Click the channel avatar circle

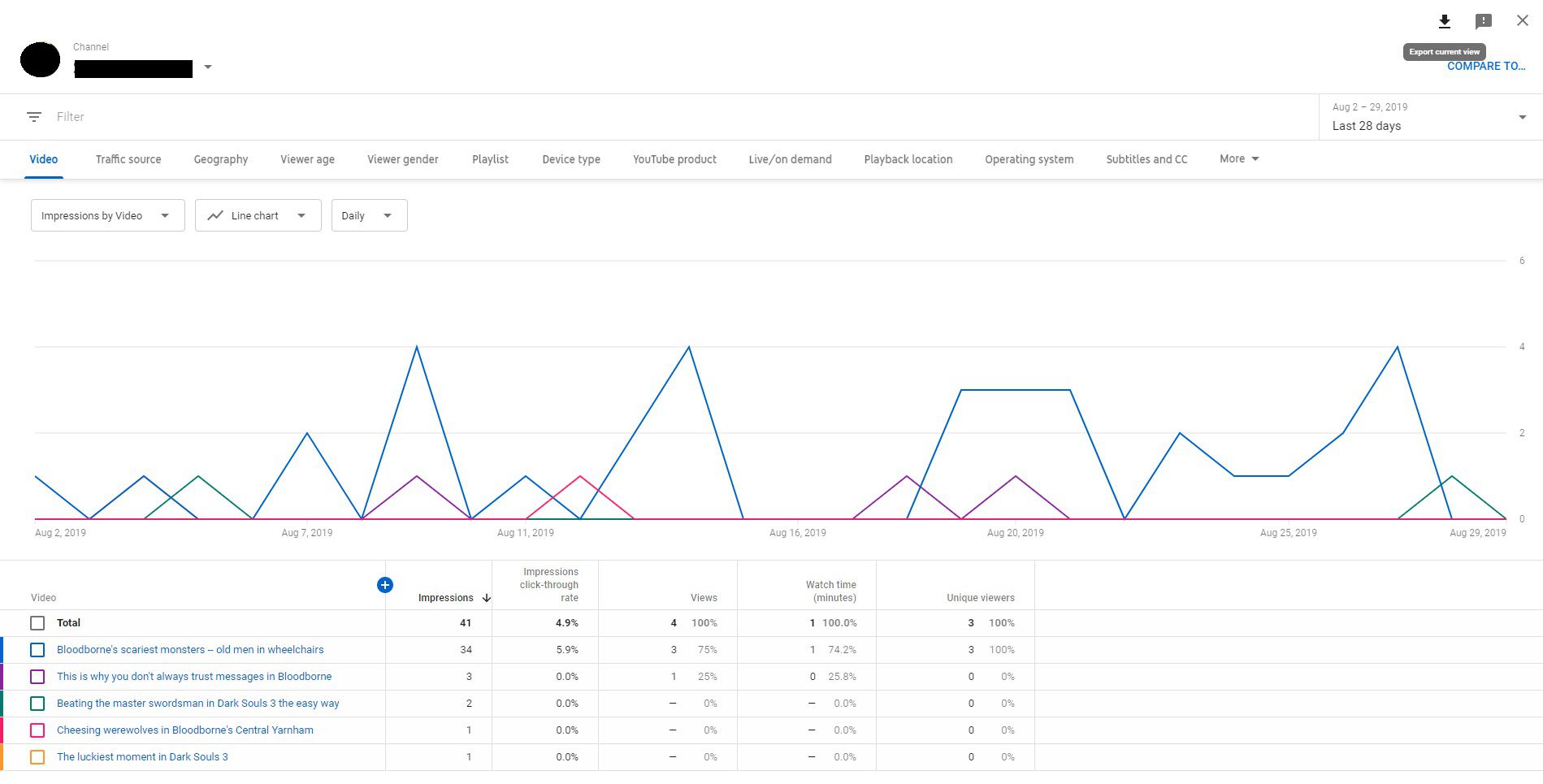[x=40, y=59]
